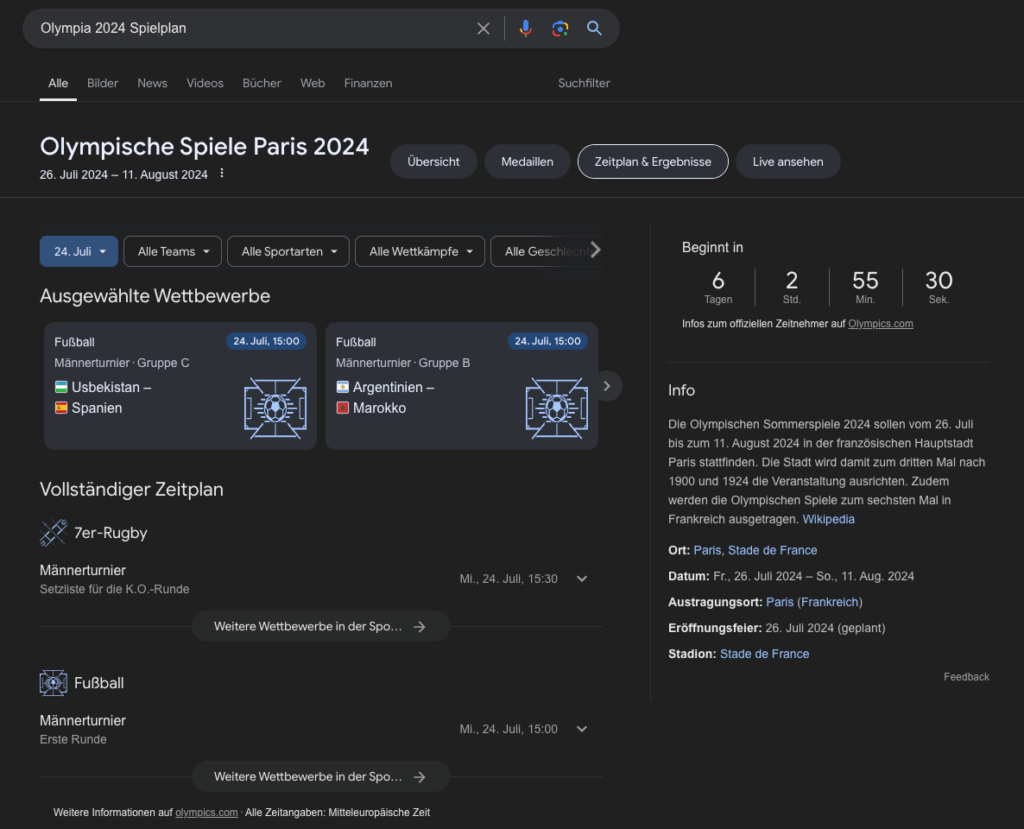Click the 7er-Rugby section title
The image size is (1024, 829).
click(110, 533)
